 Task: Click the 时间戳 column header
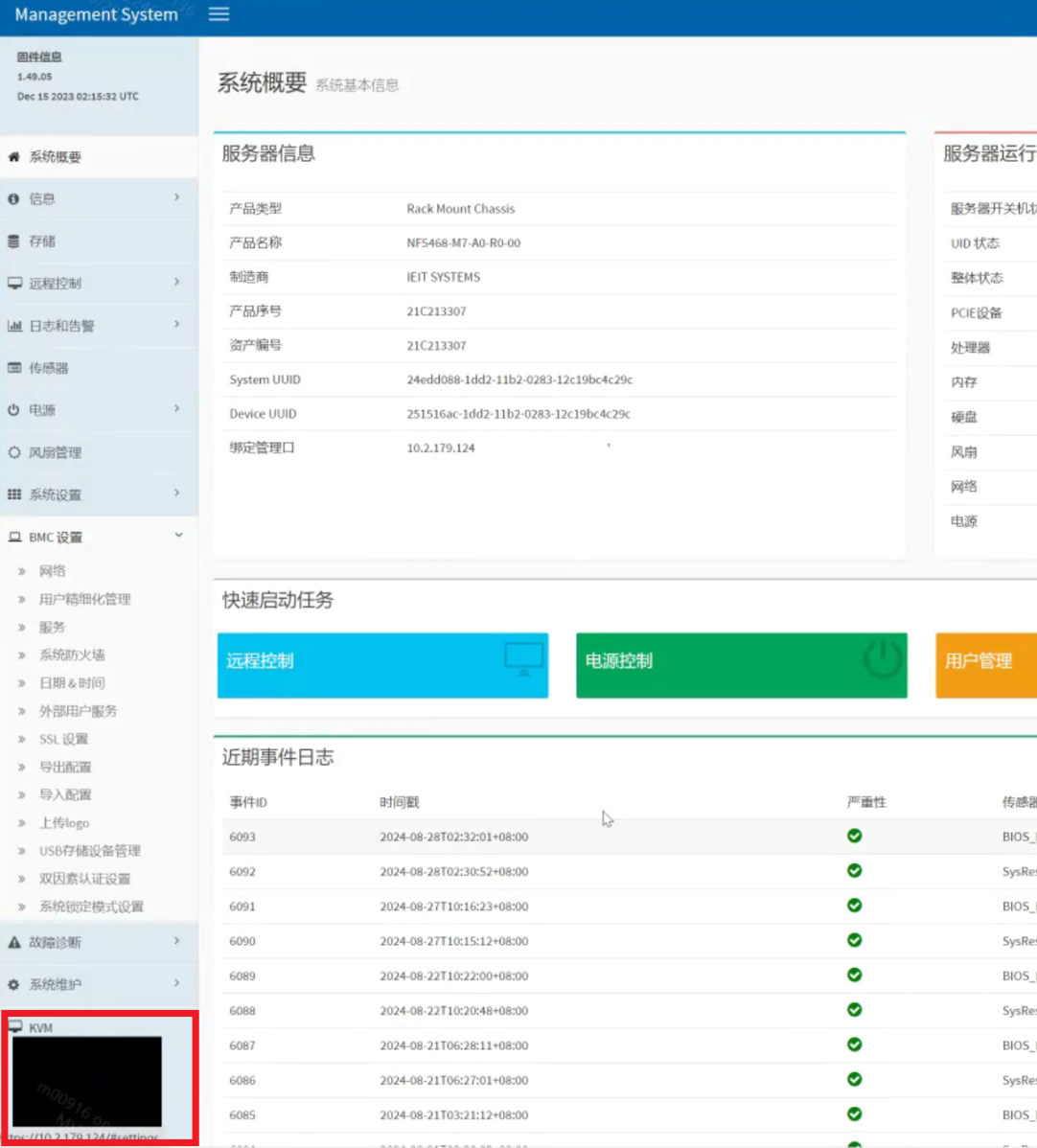click(399, 802)
